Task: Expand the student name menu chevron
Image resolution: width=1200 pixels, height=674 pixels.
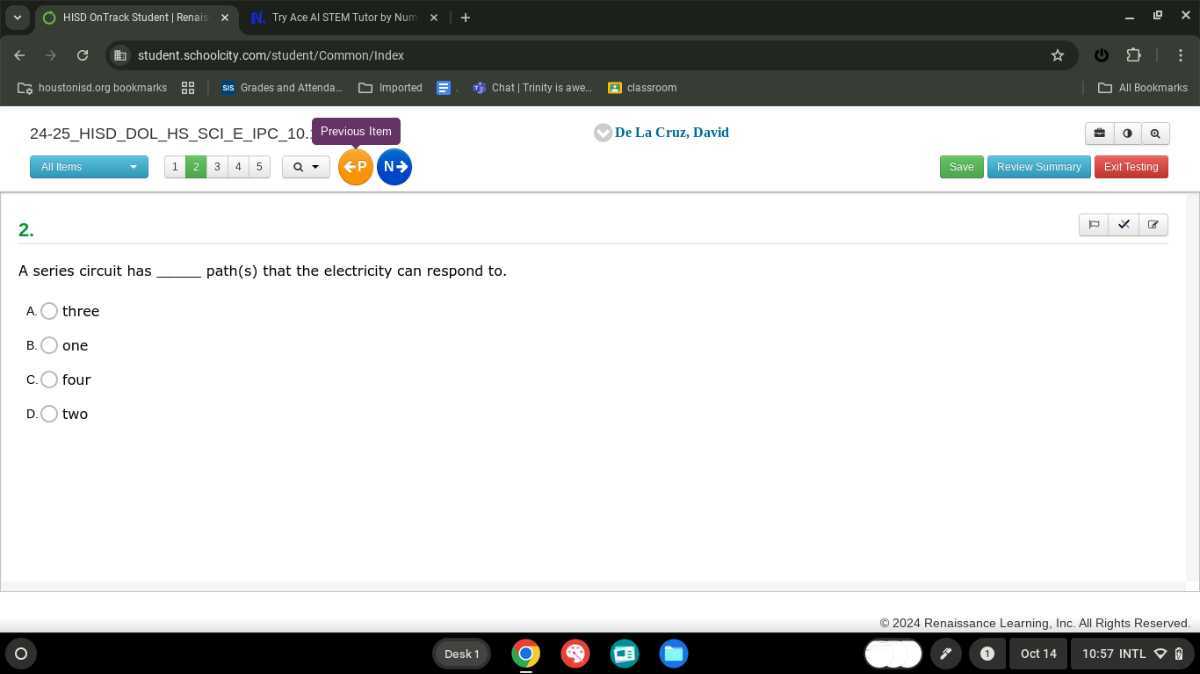Action: pos(603,133)
